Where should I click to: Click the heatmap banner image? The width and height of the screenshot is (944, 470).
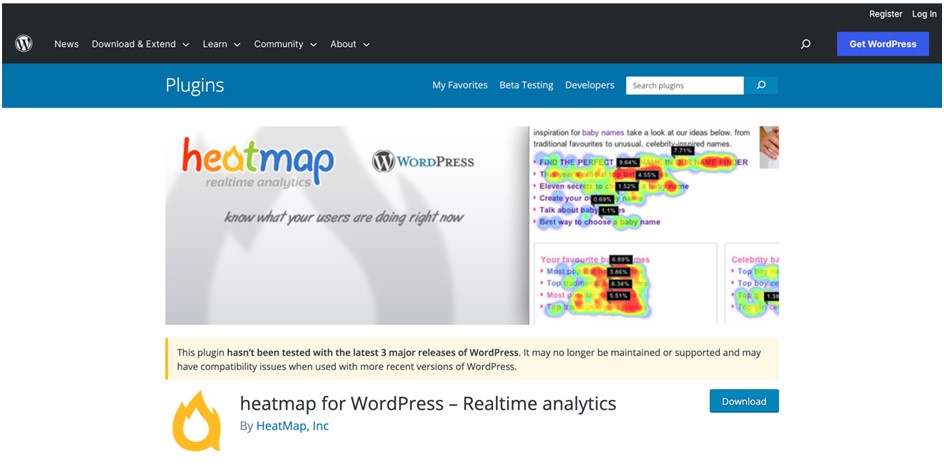472,225
